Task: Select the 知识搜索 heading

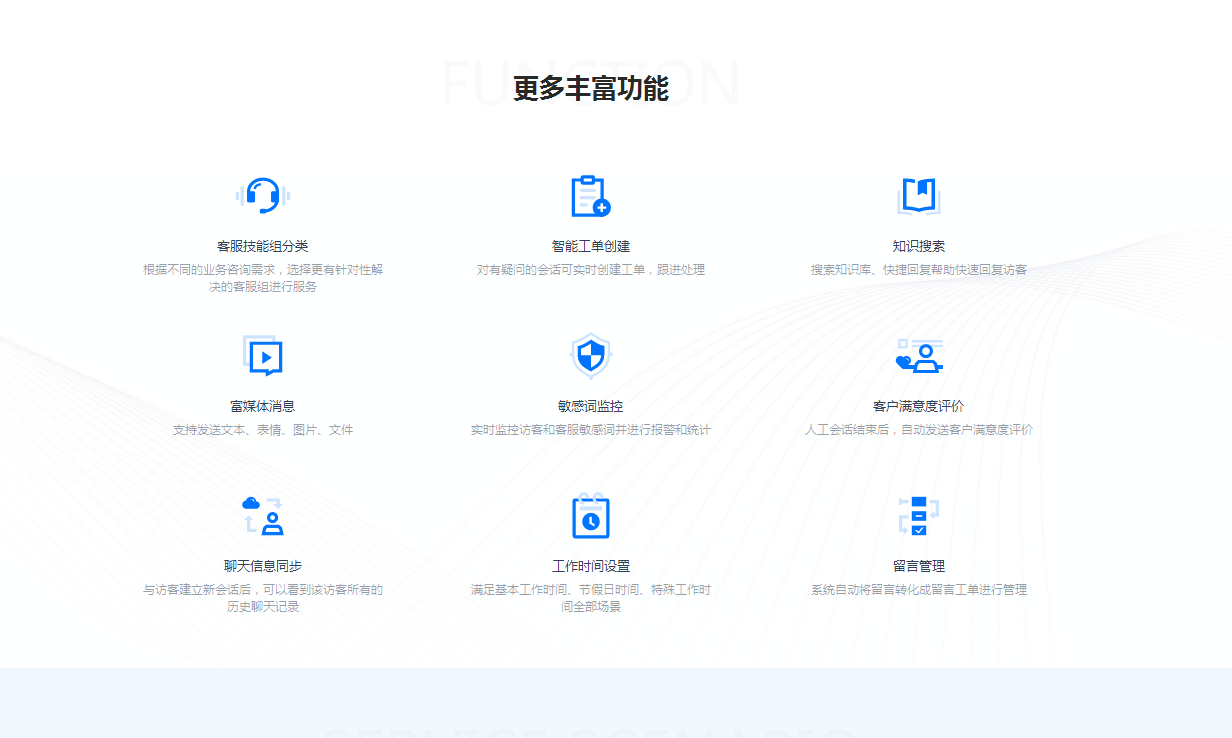Action: (x=918, y=246)
